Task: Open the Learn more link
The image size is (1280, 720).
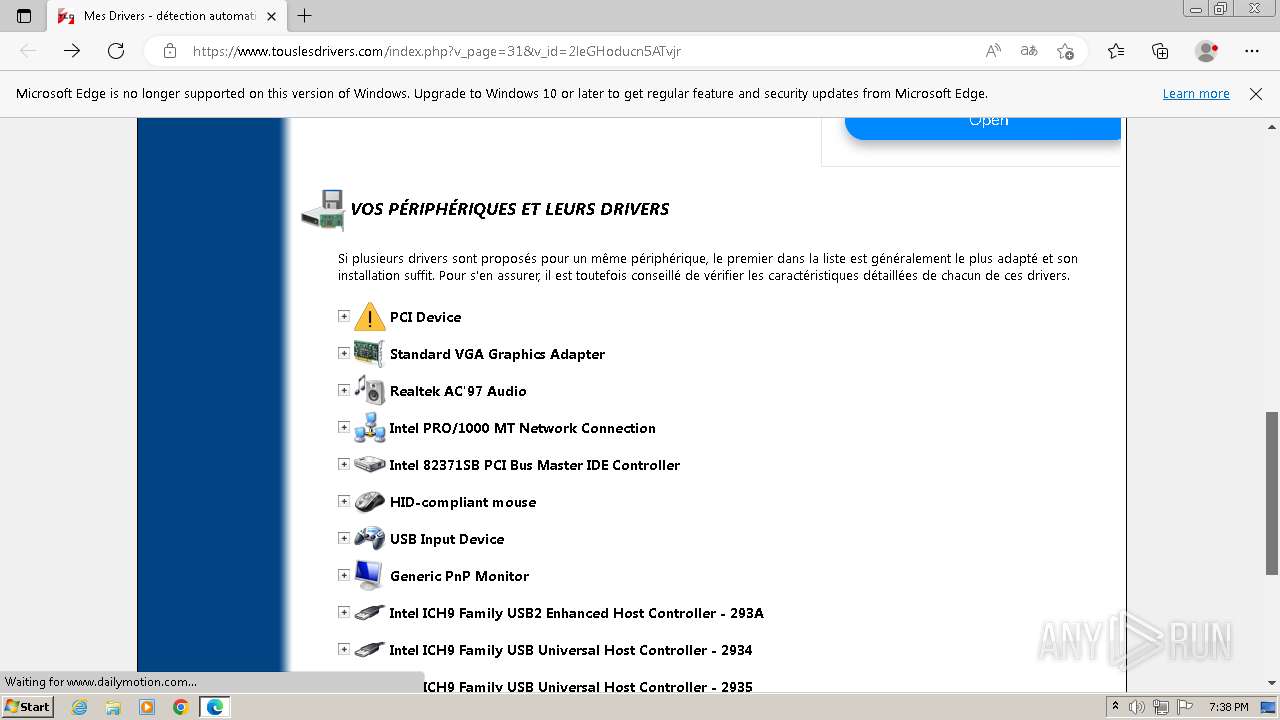Action: click(1196, 94)
